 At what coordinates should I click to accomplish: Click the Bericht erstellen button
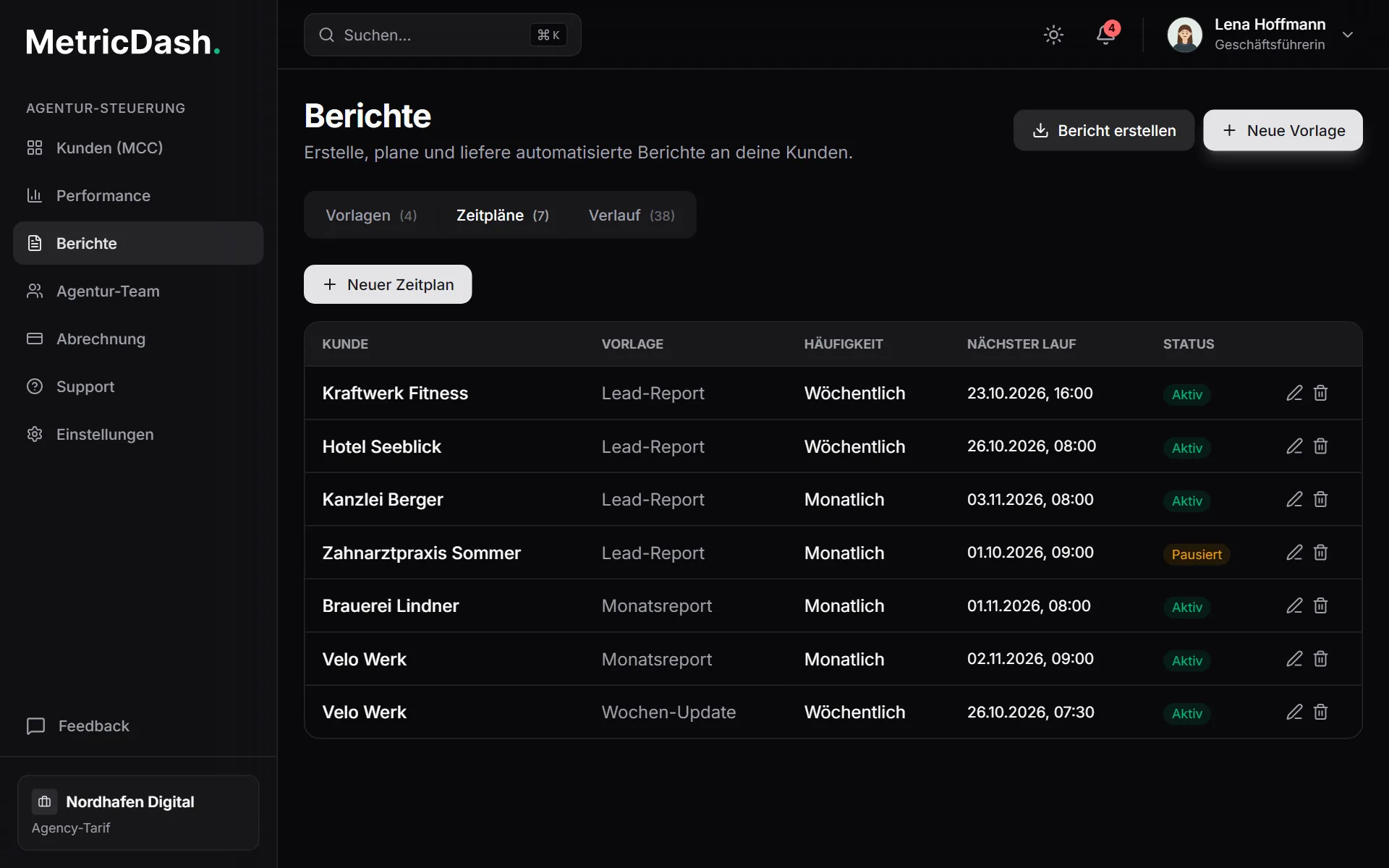tap(1103, 130)
